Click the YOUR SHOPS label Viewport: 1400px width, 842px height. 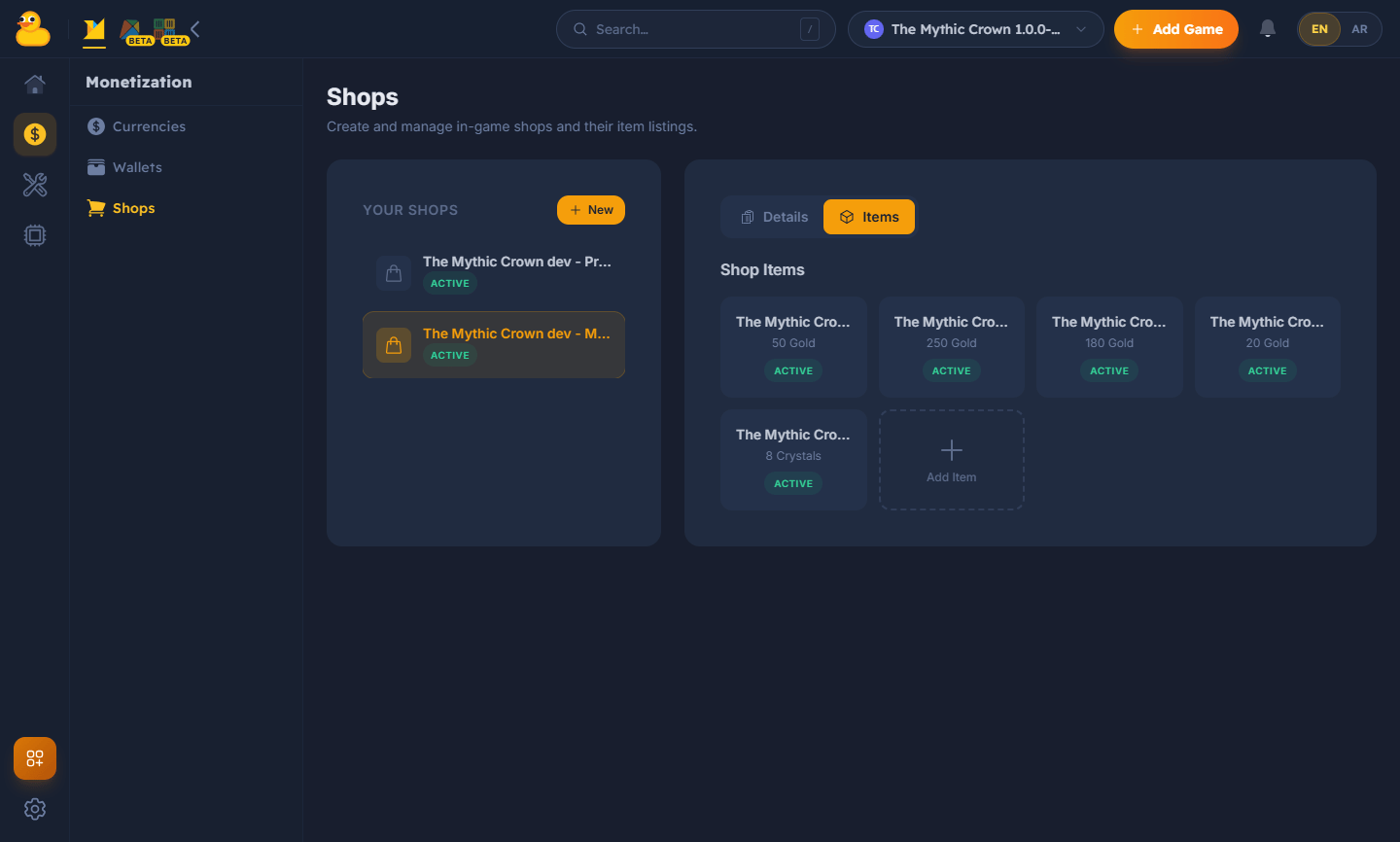point(410,210)
